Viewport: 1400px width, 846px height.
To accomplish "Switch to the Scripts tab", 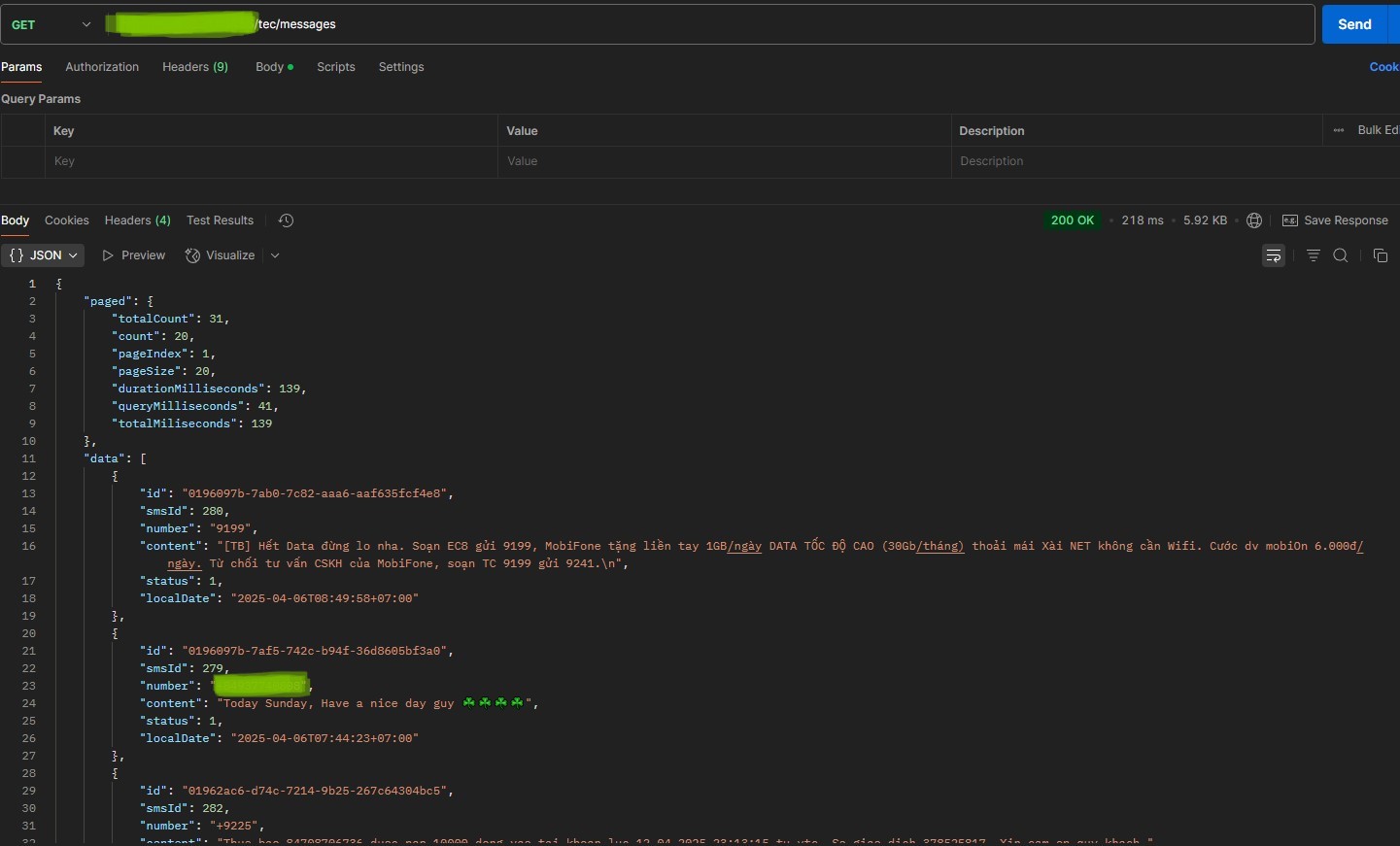I will (x=335, y=67).
